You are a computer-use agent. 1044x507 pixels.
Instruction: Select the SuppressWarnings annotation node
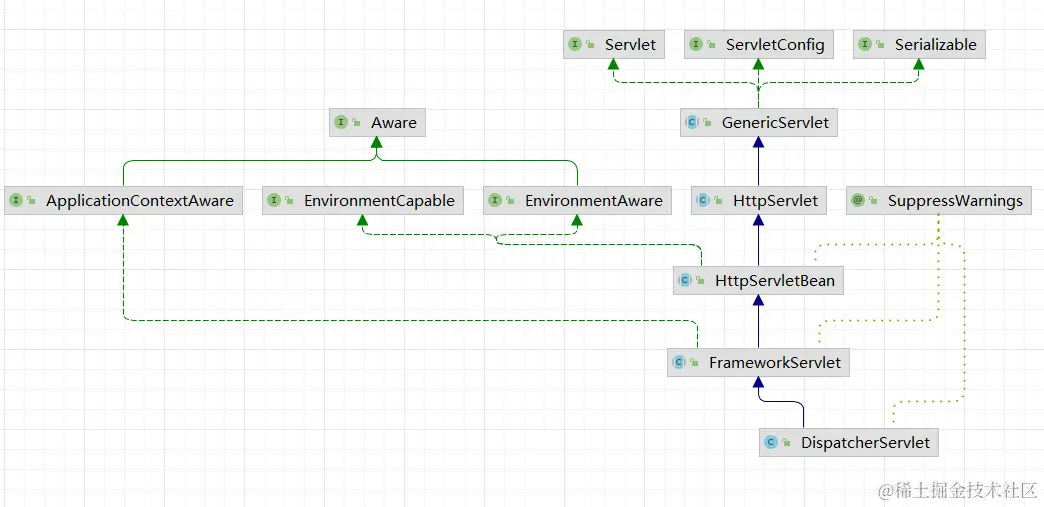click(x=938, y=201)
